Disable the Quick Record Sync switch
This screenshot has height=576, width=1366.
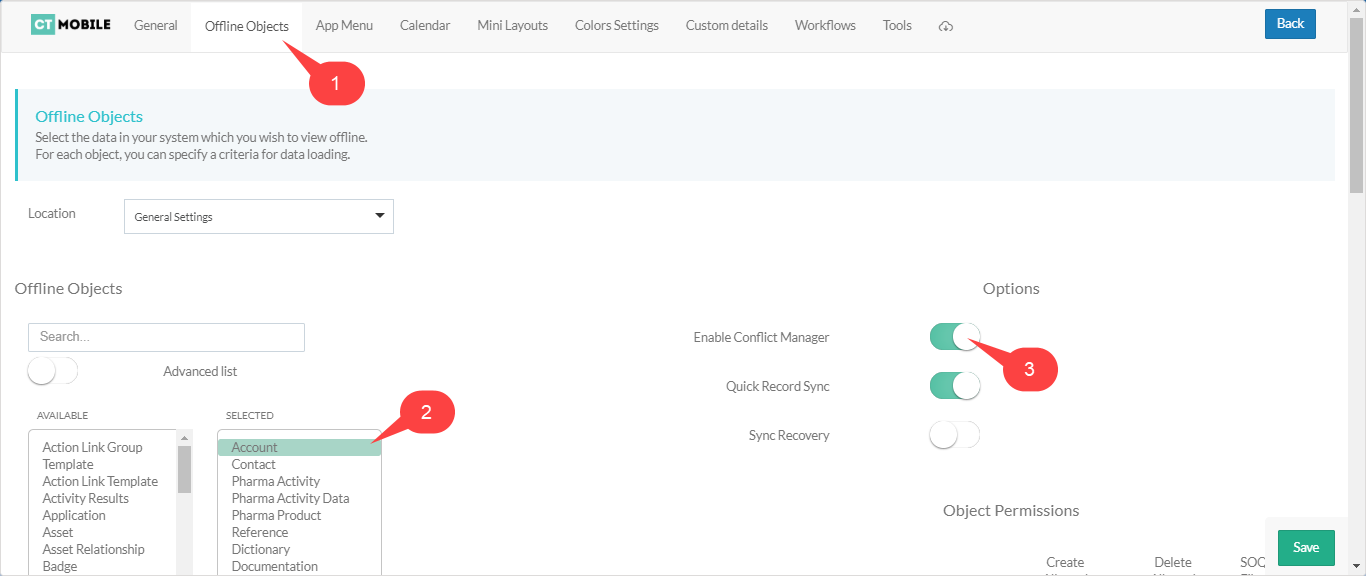954,386
